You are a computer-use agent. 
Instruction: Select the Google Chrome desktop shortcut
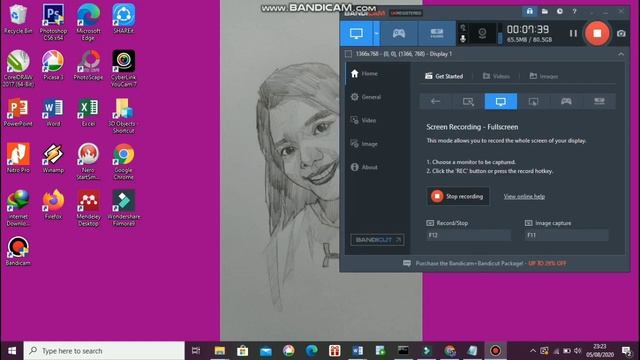tap(123, 162)
